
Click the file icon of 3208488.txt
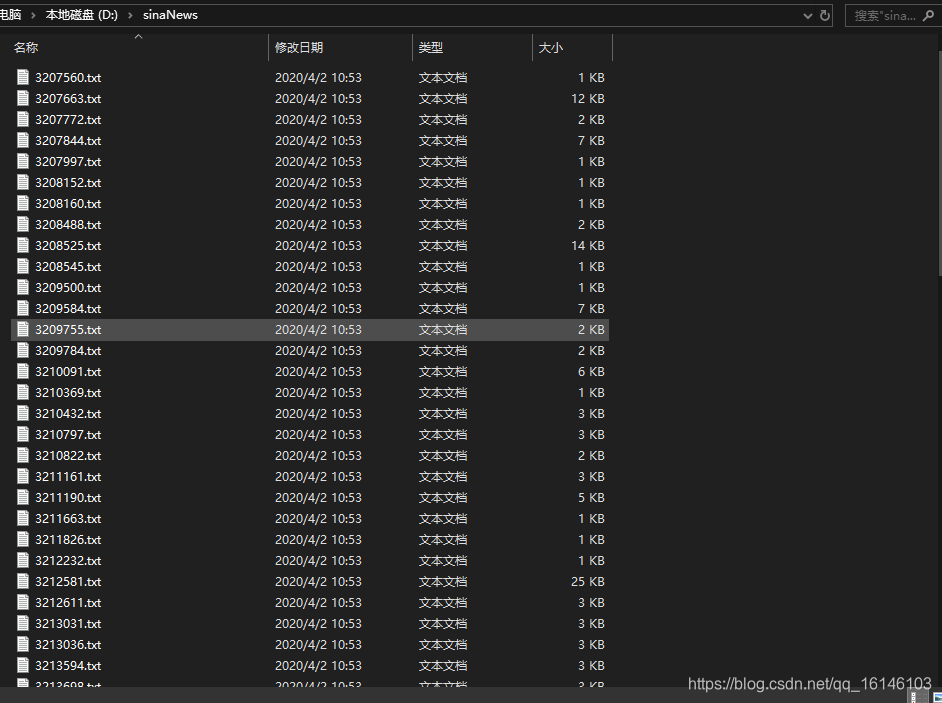coord(23,224)
